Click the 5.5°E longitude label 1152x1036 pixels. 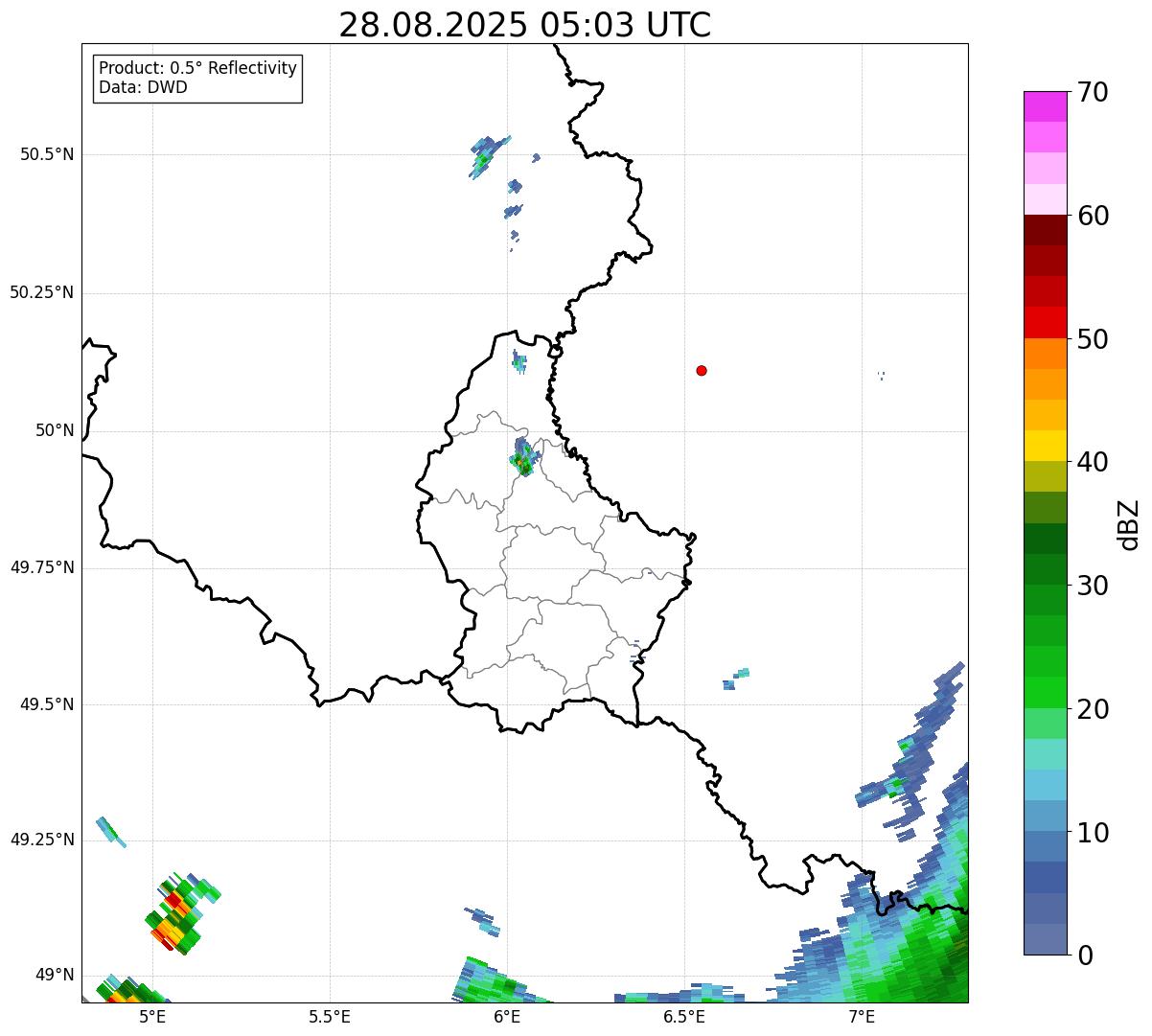(330, 1017)
